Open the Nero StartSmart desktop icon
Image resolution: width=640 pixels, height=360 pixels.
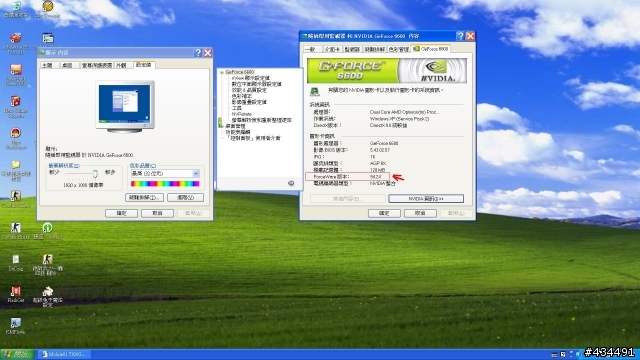tap(16, 138)
